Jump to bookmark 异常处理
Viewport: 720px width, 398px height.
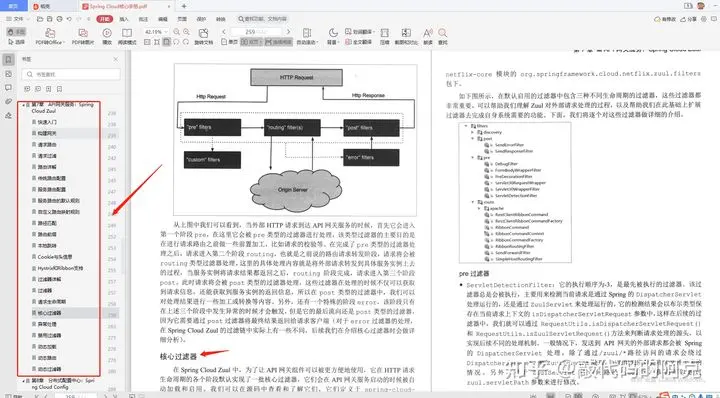tap(47, 324)
